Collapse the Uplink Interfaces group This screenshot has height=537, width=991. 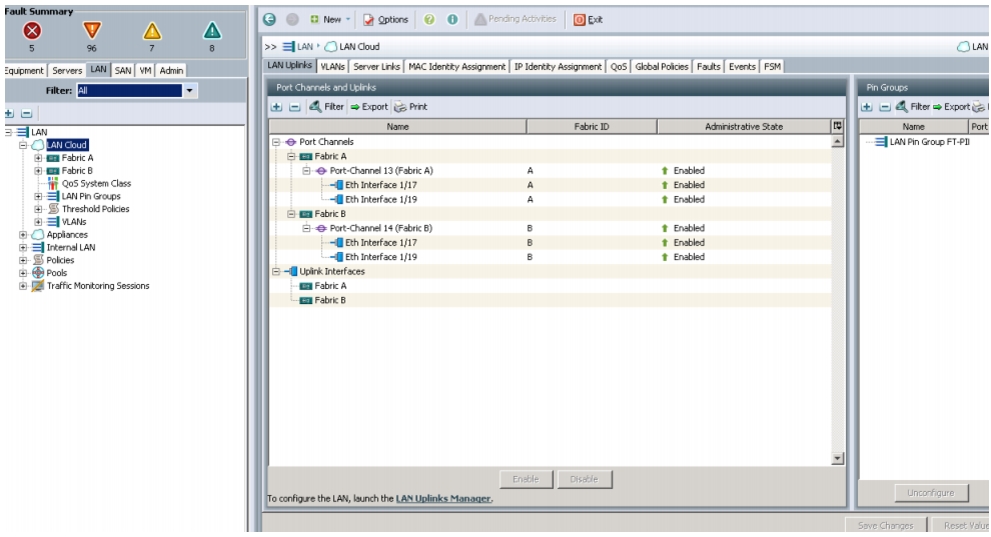276,272
